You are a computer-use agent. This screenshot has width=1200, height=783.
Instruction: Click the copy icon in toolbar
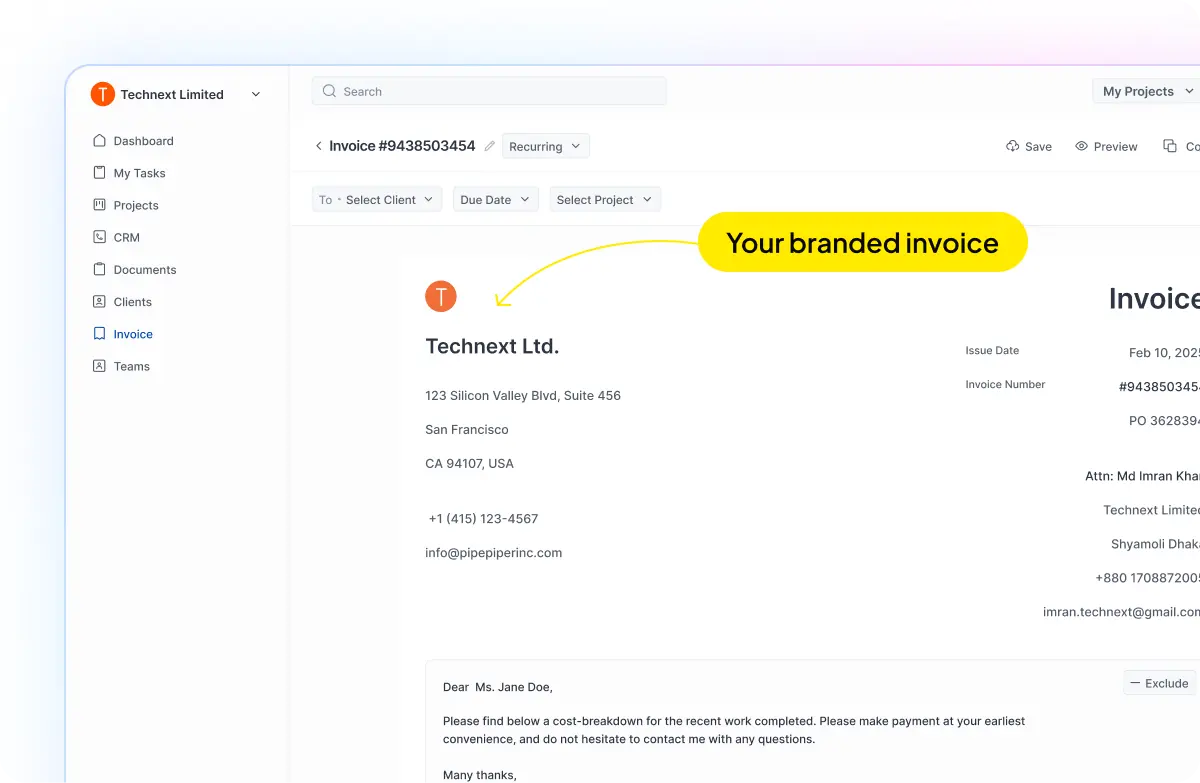coord(1170,146)
